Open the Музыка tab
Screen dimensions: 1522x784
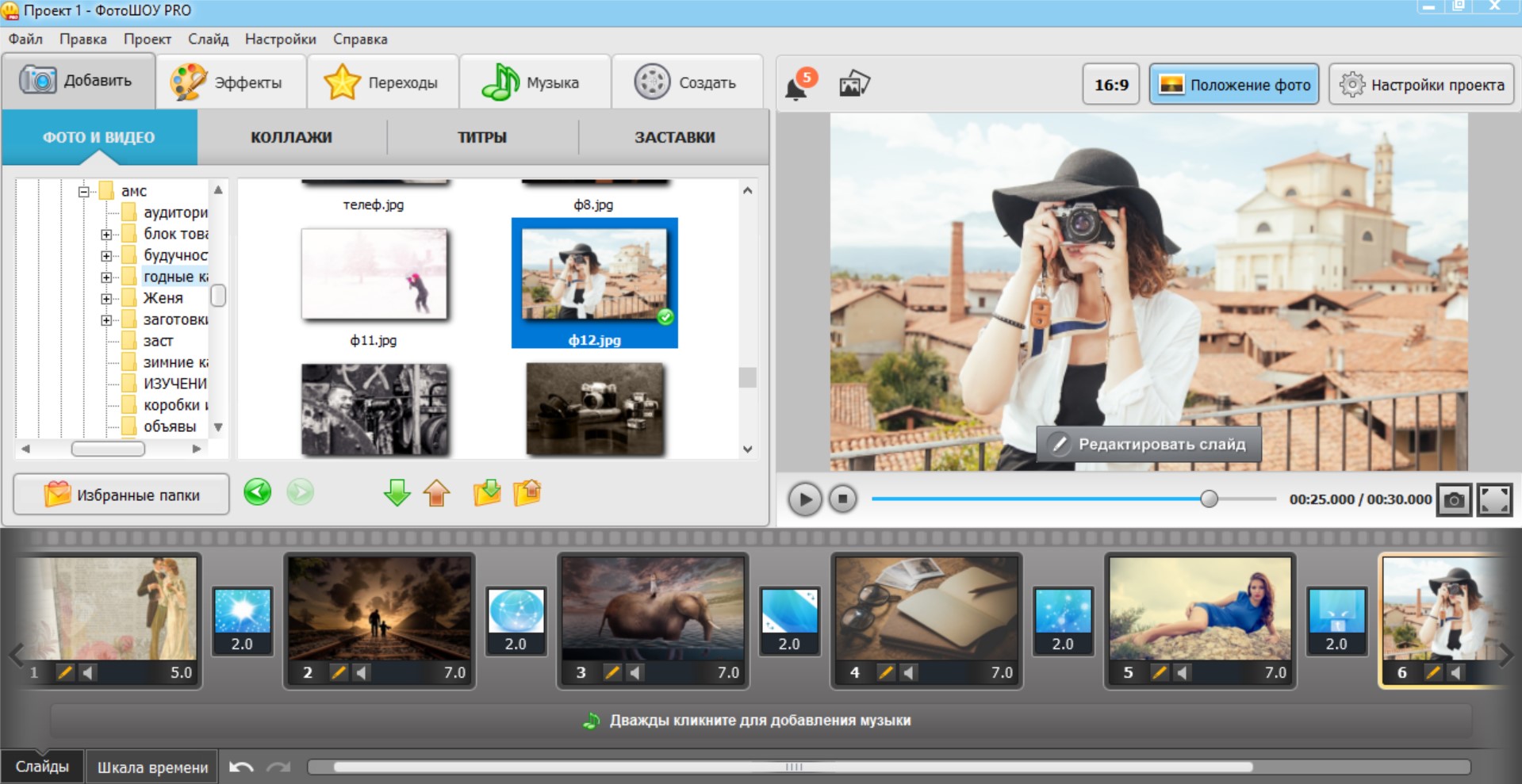coord(535,82)
